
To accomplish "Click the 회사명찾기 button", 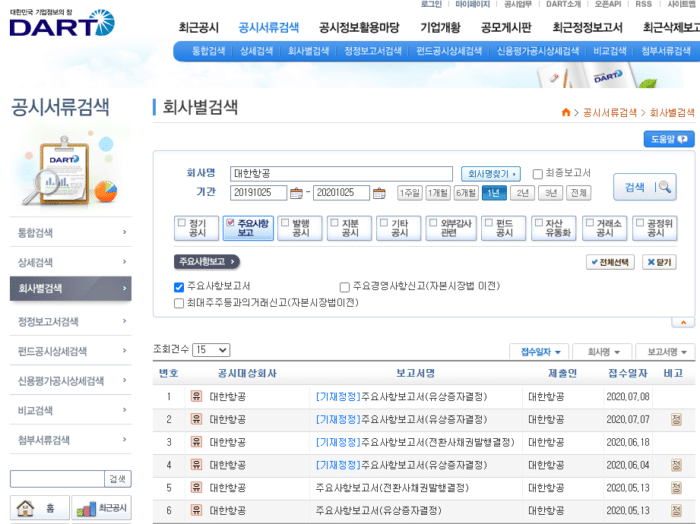I will click(x=491, y=174).
